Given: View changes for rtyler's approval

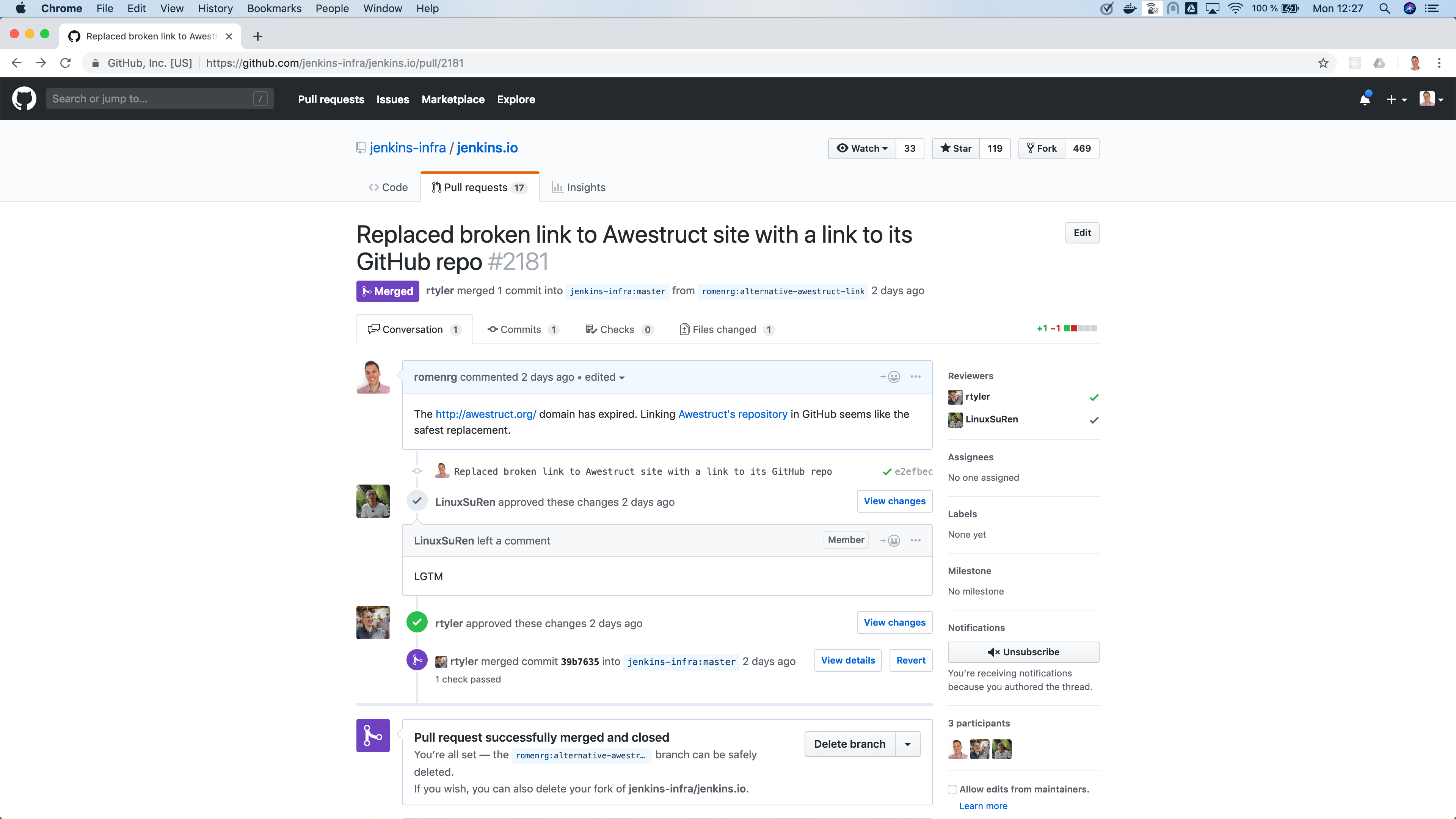Looking at the screenshot, I should tap(894, 622).
